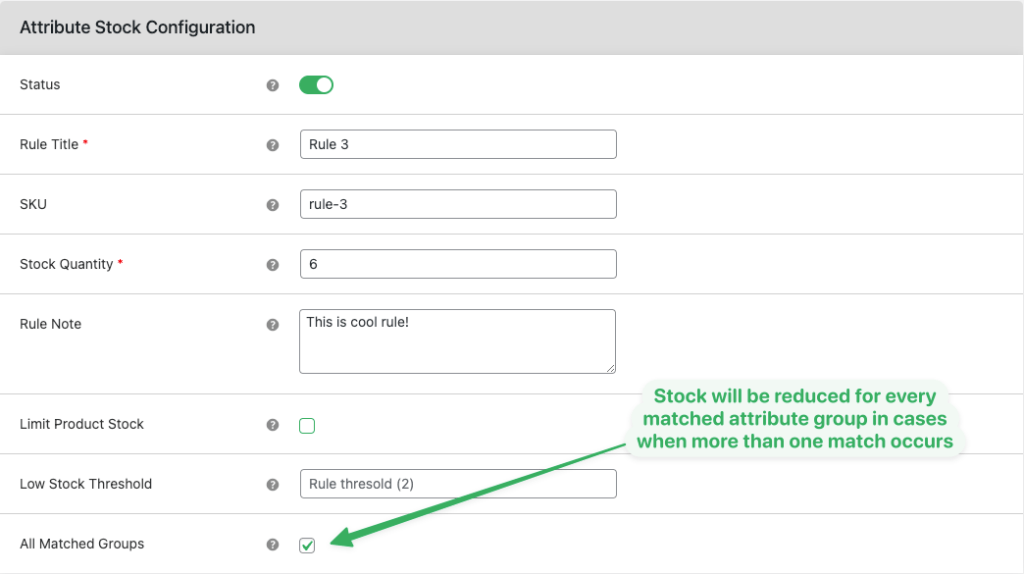
Task: Click the Rule Title label
Action: pos(49,144)
